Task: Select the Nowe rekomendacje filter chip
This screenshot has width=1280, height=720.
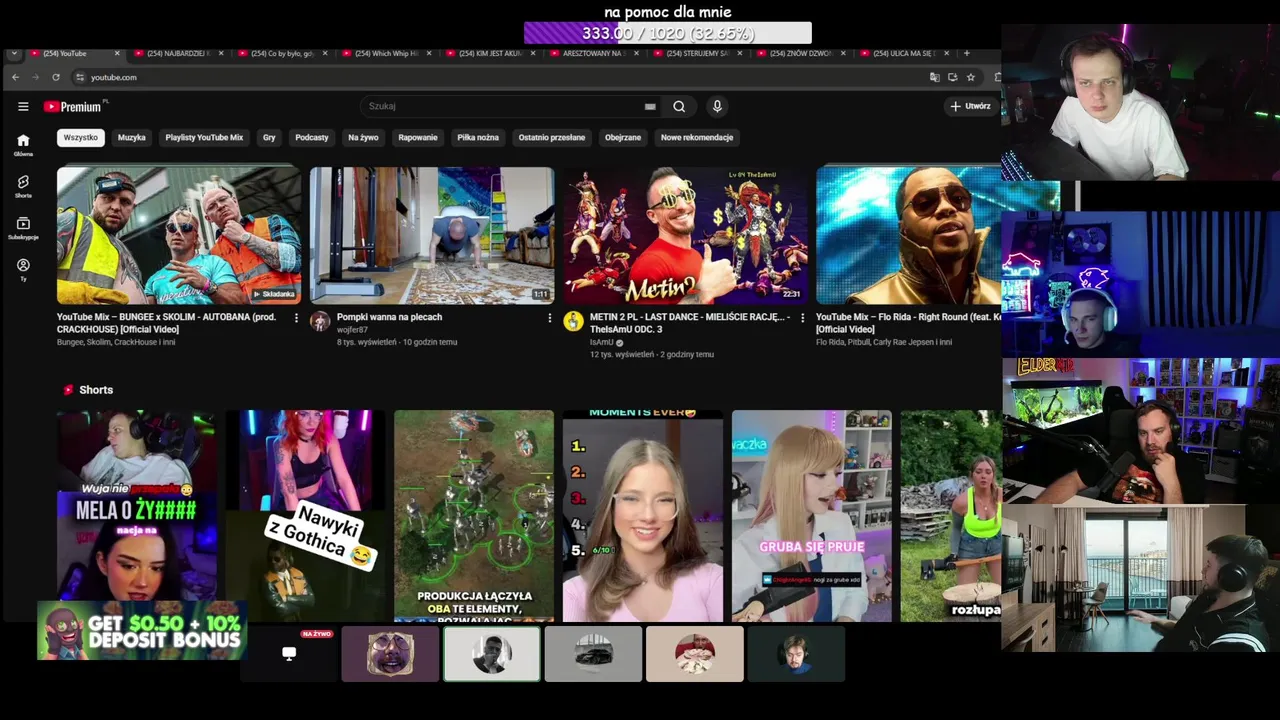Action: point(697,137)
